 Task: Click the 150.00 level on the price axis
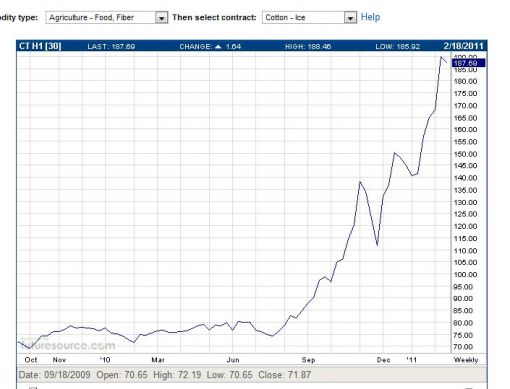465,154
